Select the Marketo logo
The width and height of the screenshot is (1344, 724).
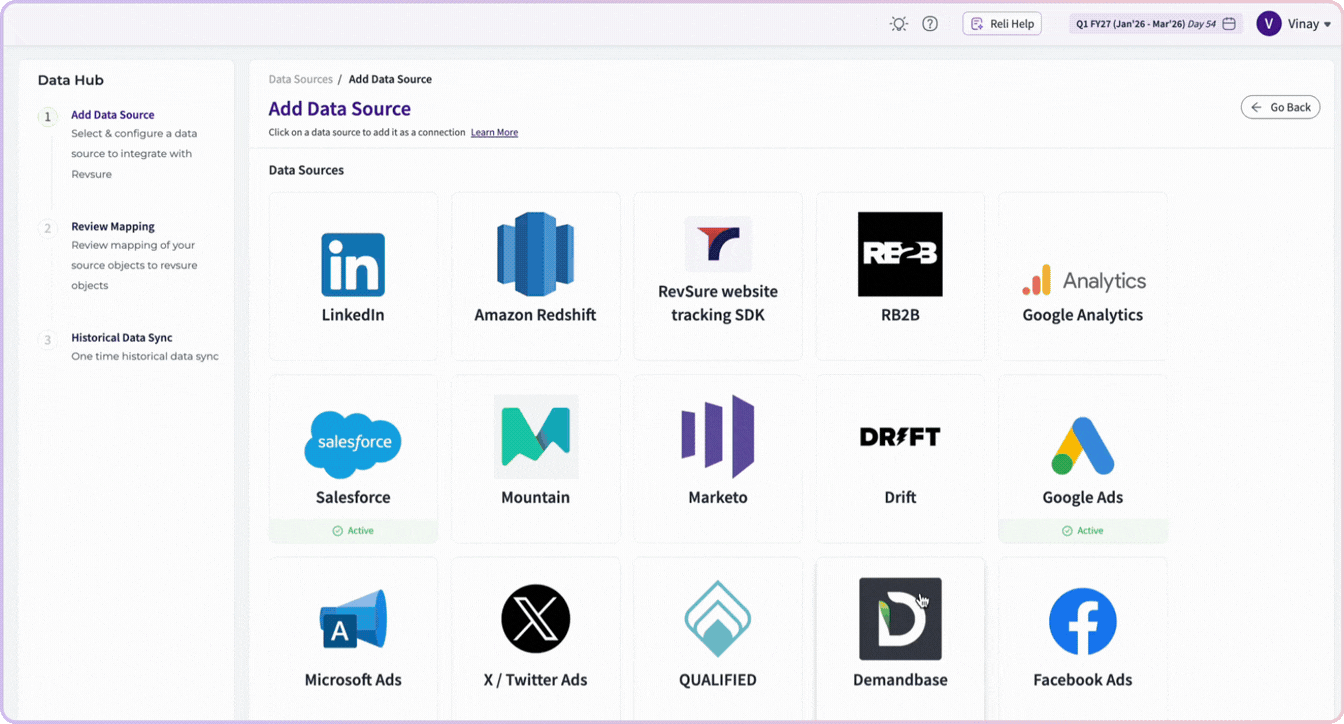pyautogui.click(x=718, y=437)
